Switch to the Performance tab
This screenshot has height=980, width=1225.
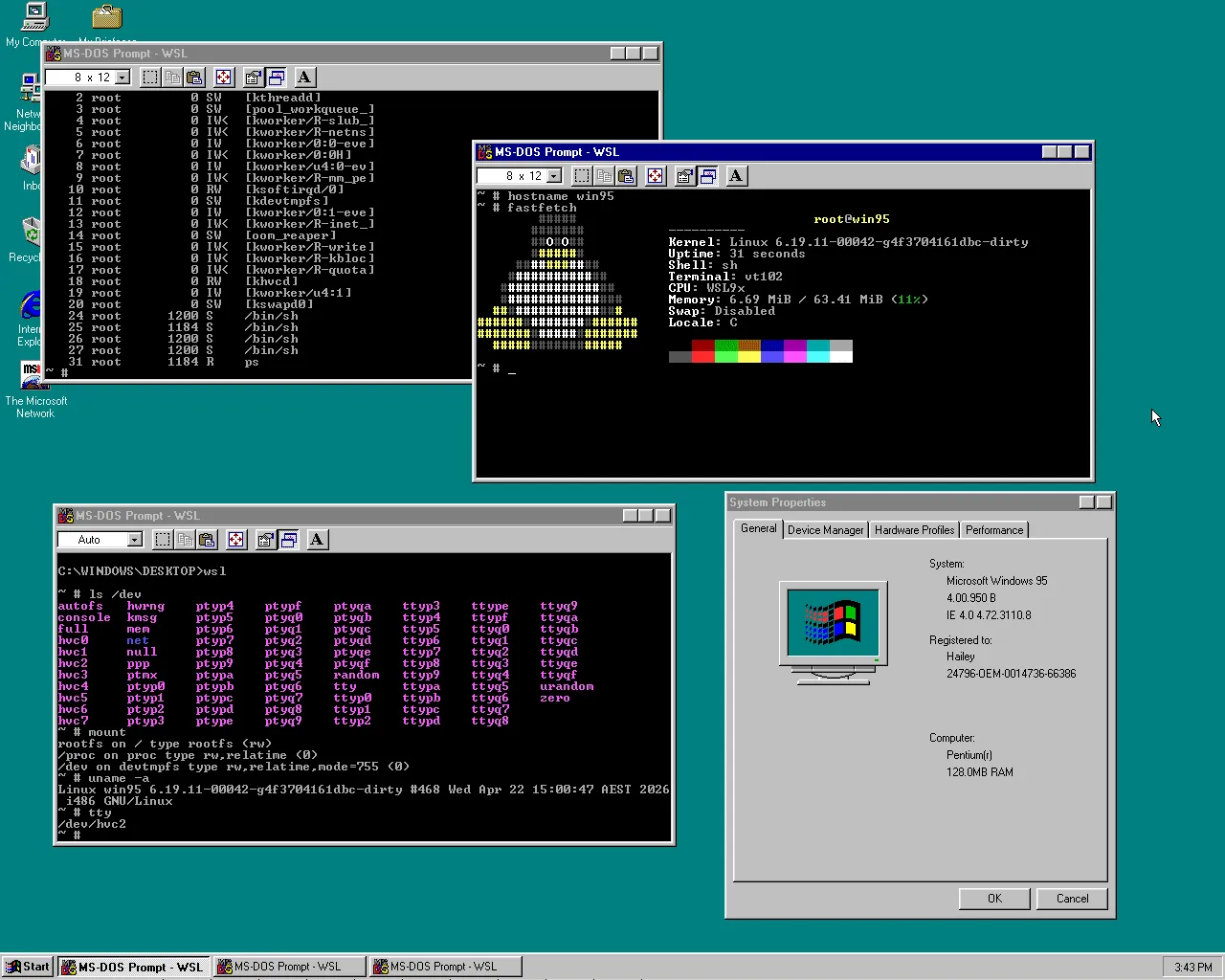(x=993, y=529)
